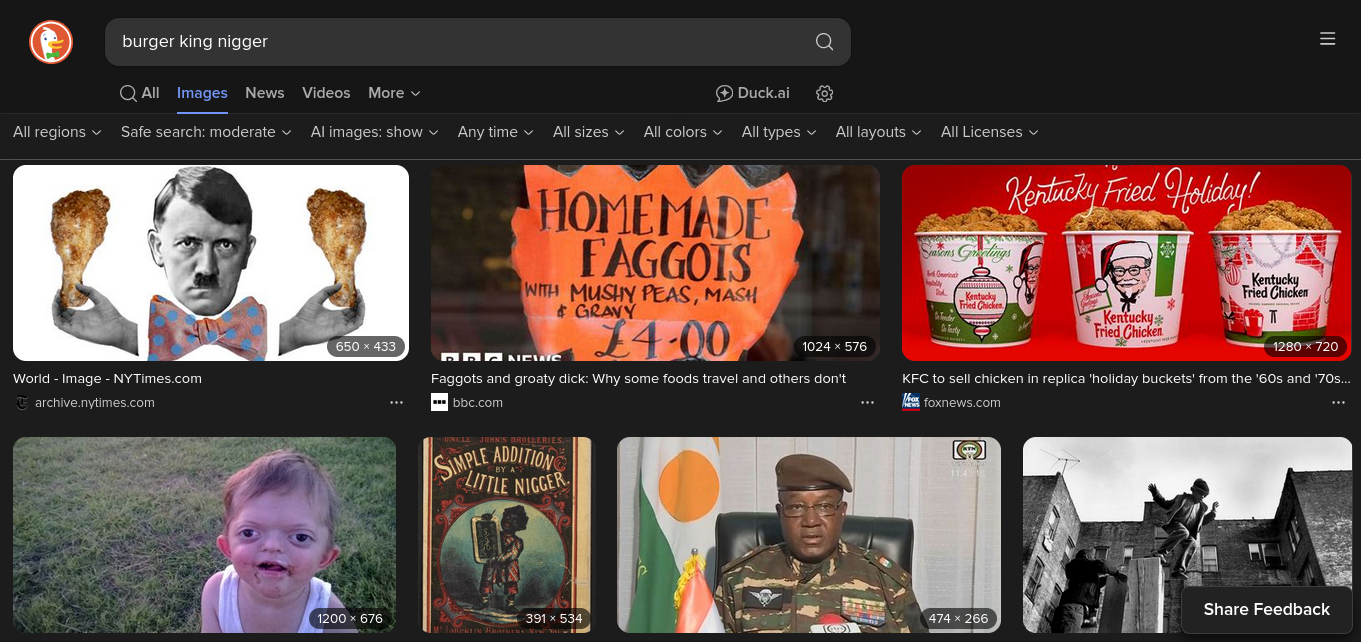Click the magnifier icon in search box
This screenshot has width=1361, height=642.
click(824, 42)
